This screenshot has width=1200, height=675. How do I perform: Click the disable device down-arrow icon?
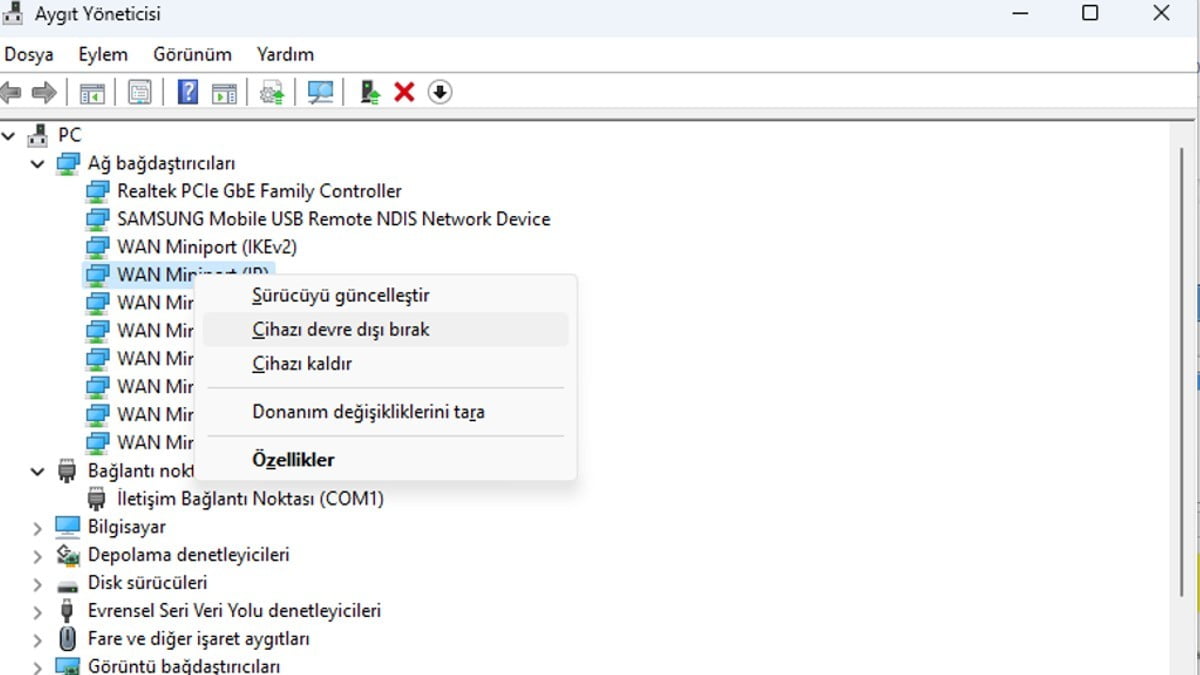tap(440, 93)
